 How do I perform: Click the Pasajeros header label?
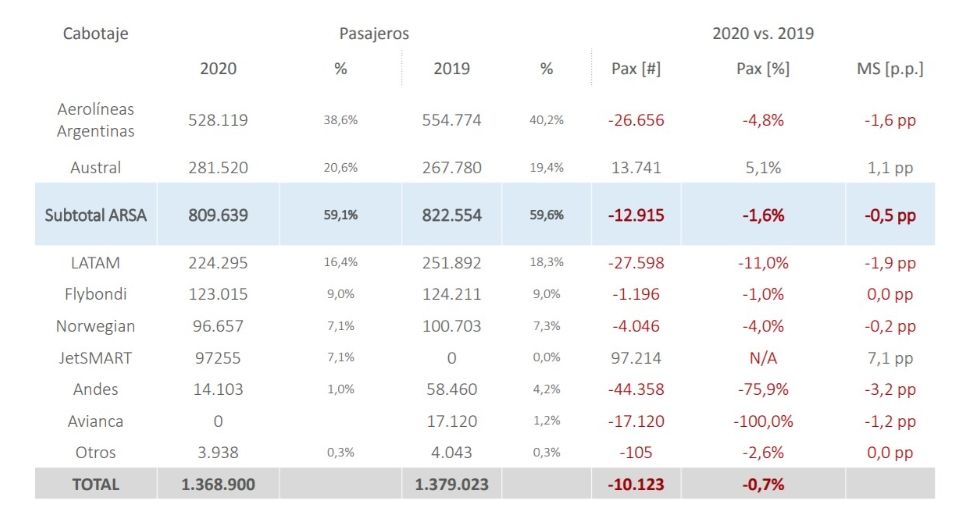(374, 34)
